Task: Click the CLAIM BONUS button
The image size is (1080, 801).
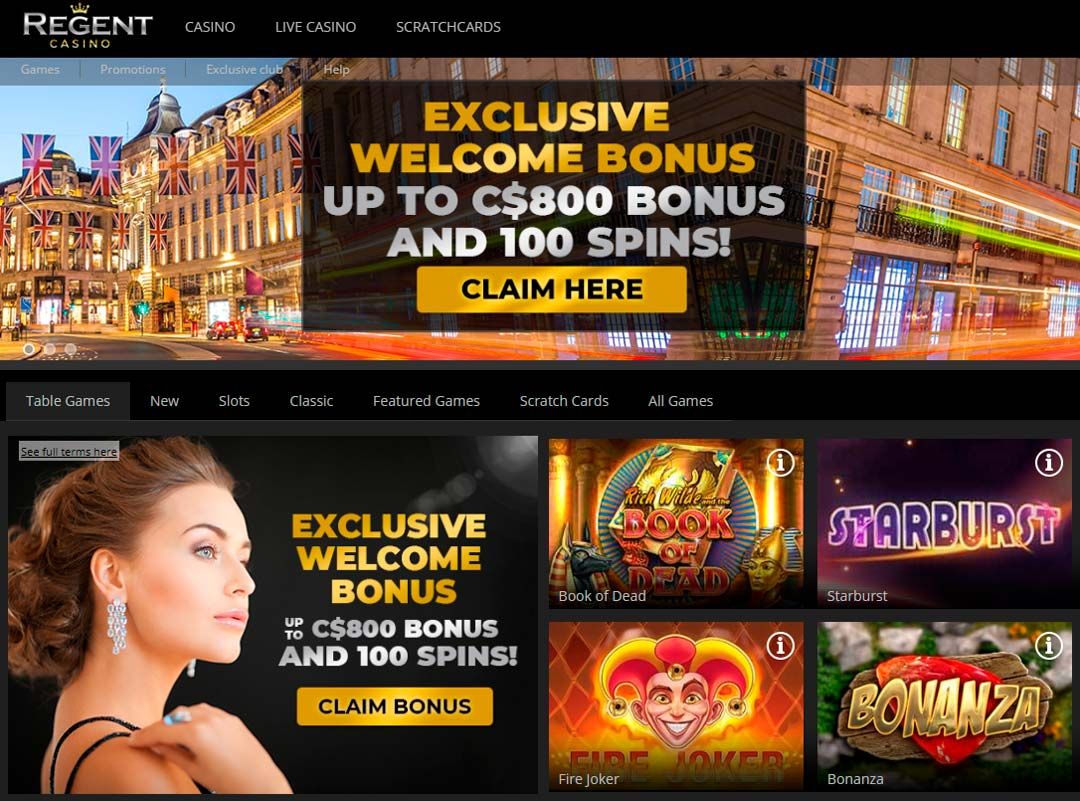Action: click(395, 706)
